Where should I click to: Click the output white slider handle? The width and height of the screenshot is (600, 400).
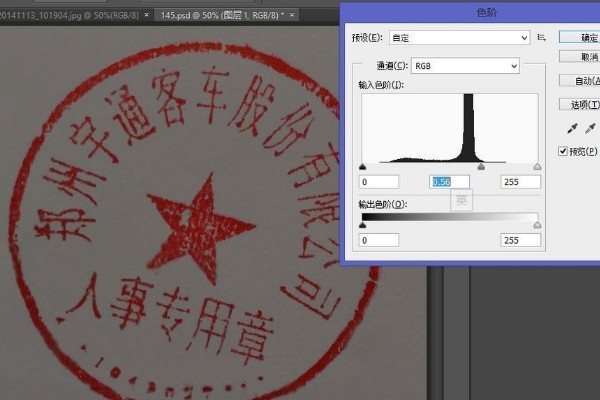click(537, 226)
